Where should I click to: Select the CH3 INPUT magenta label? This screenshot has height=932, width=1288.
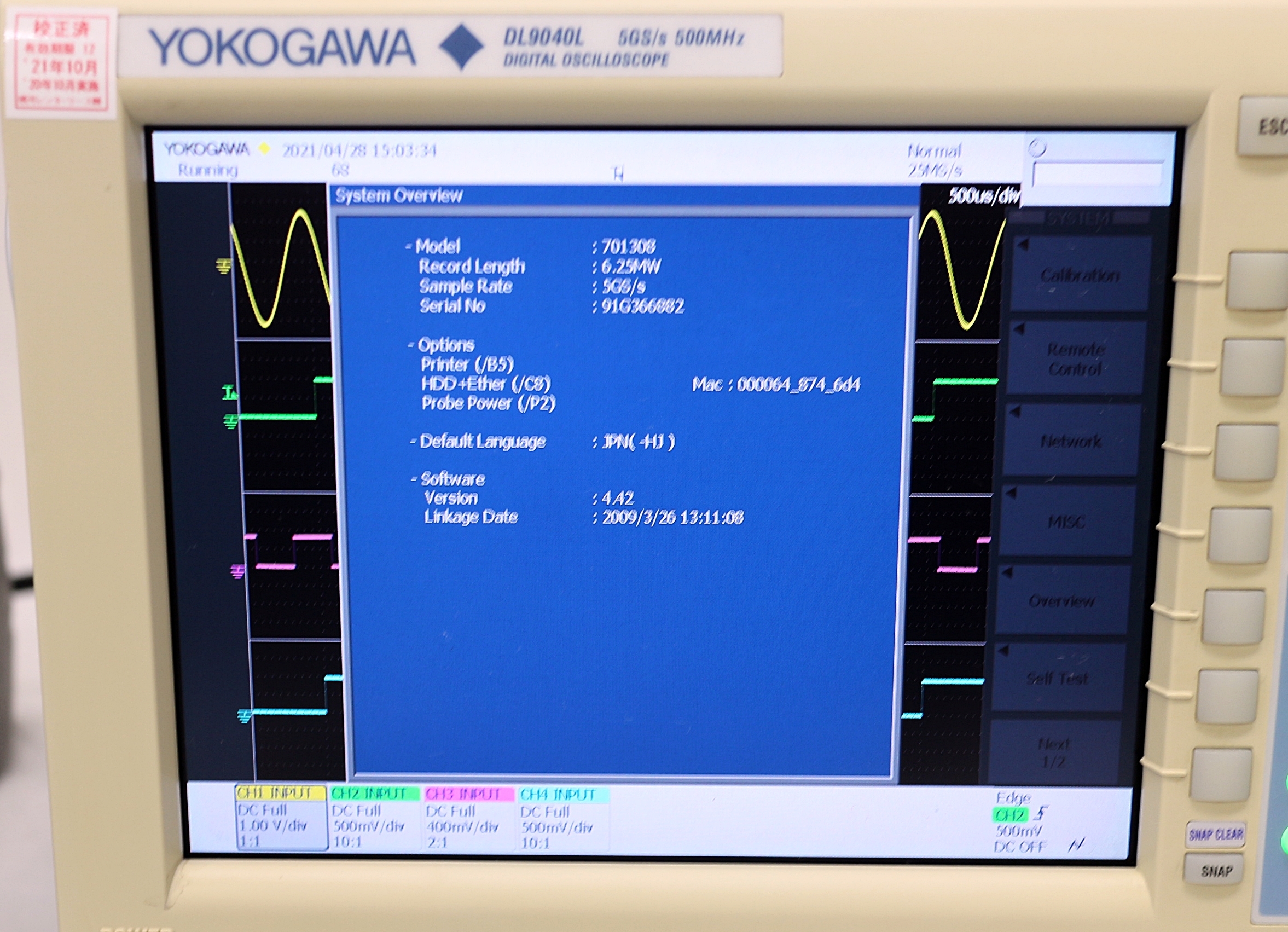[x=469, y=794]
